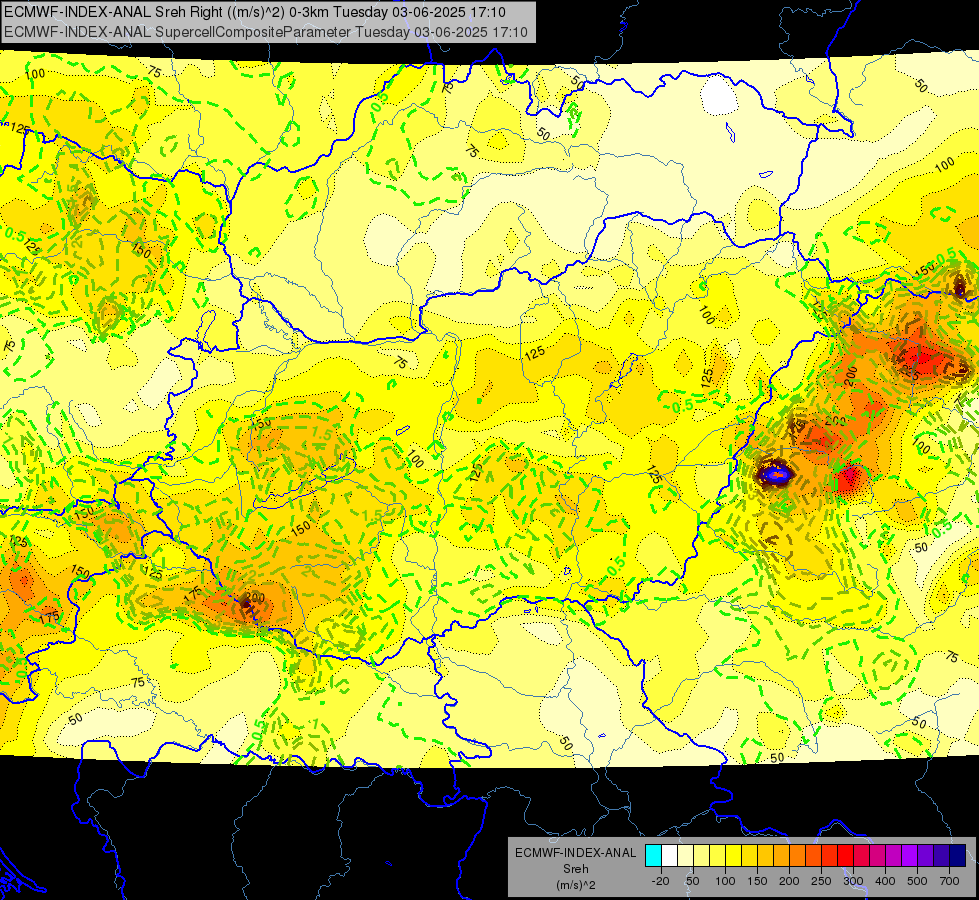Image resolution: width=979 pixels, height=900 pixels.
Task: Click the ECMWF-INDEX-ANAL label in the legend box
Action: tap(576, 853)
